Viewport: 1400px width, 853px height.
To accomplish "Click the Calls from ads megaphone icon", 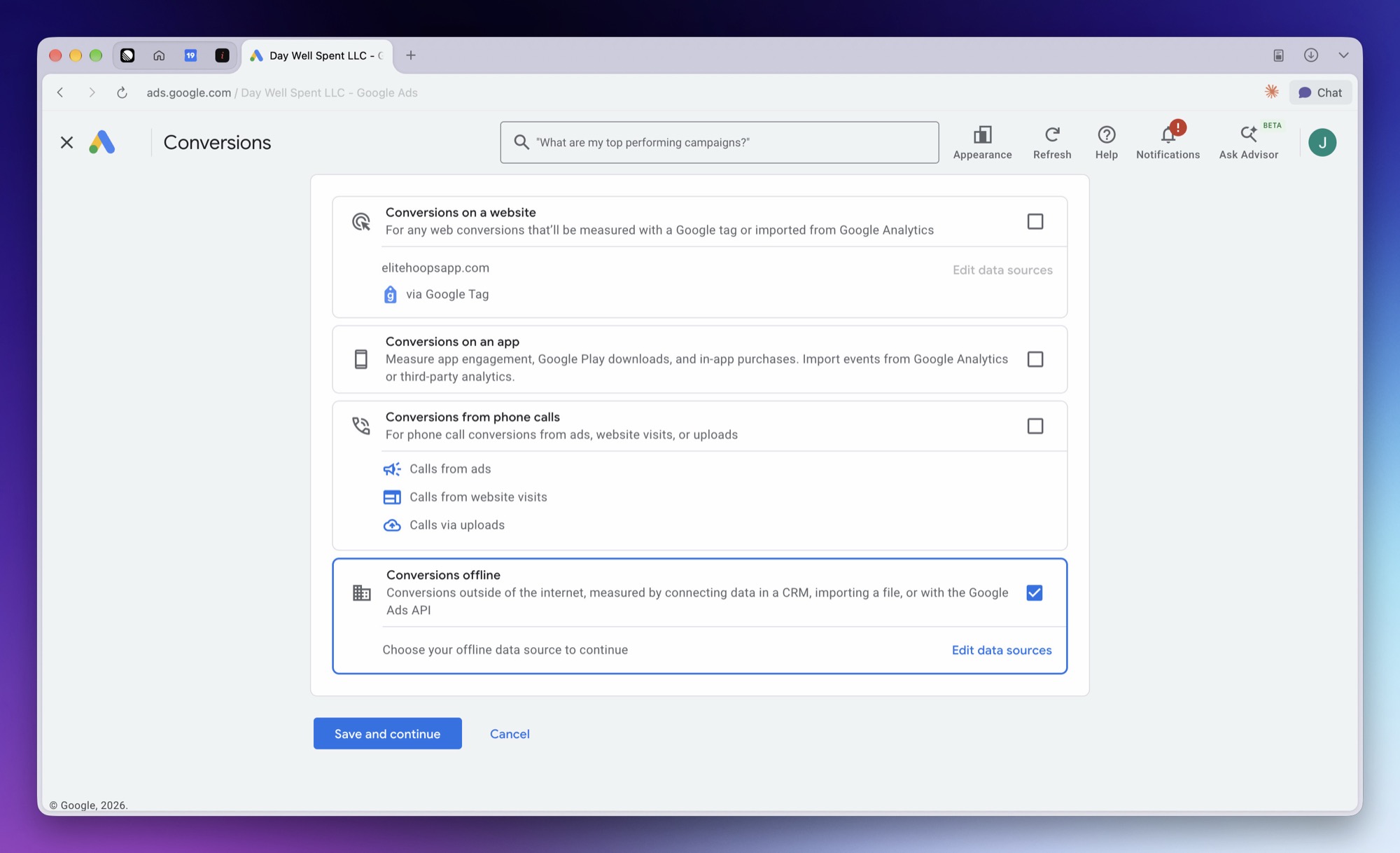I will 392,469.
